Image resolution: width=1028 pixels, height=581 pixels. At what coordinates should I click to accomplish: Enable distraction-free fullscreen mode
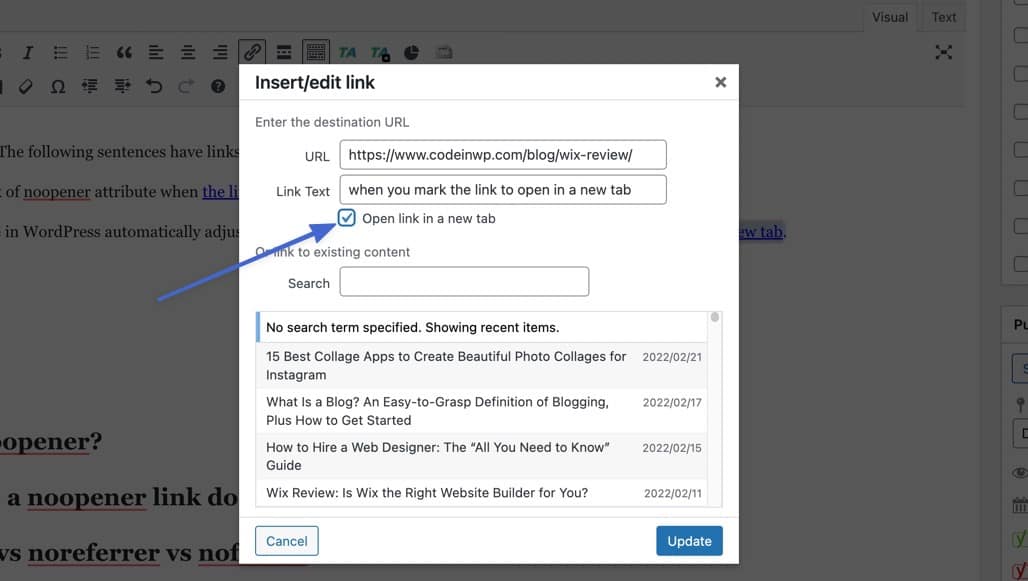tap(943, 52)
